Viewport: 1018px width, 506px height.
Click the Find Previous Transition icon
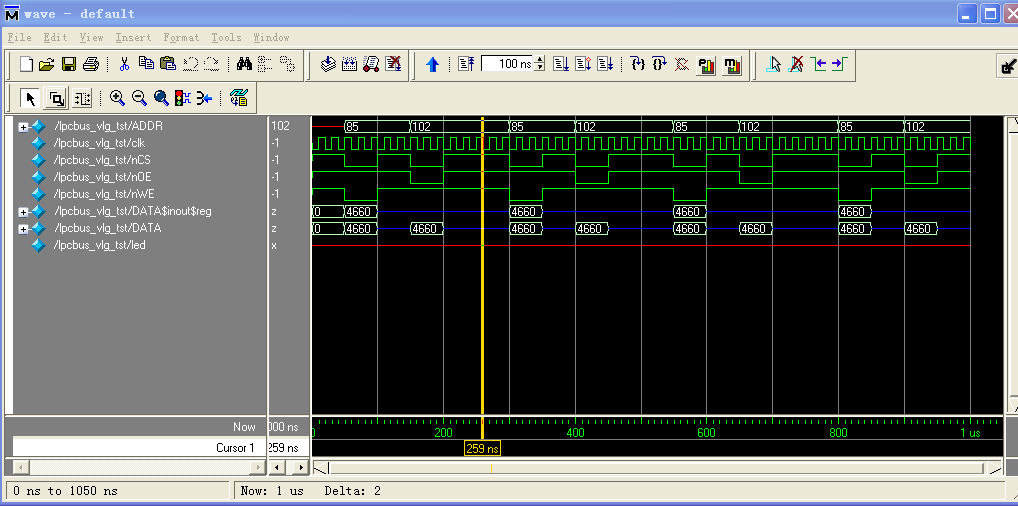coord(818,64)
